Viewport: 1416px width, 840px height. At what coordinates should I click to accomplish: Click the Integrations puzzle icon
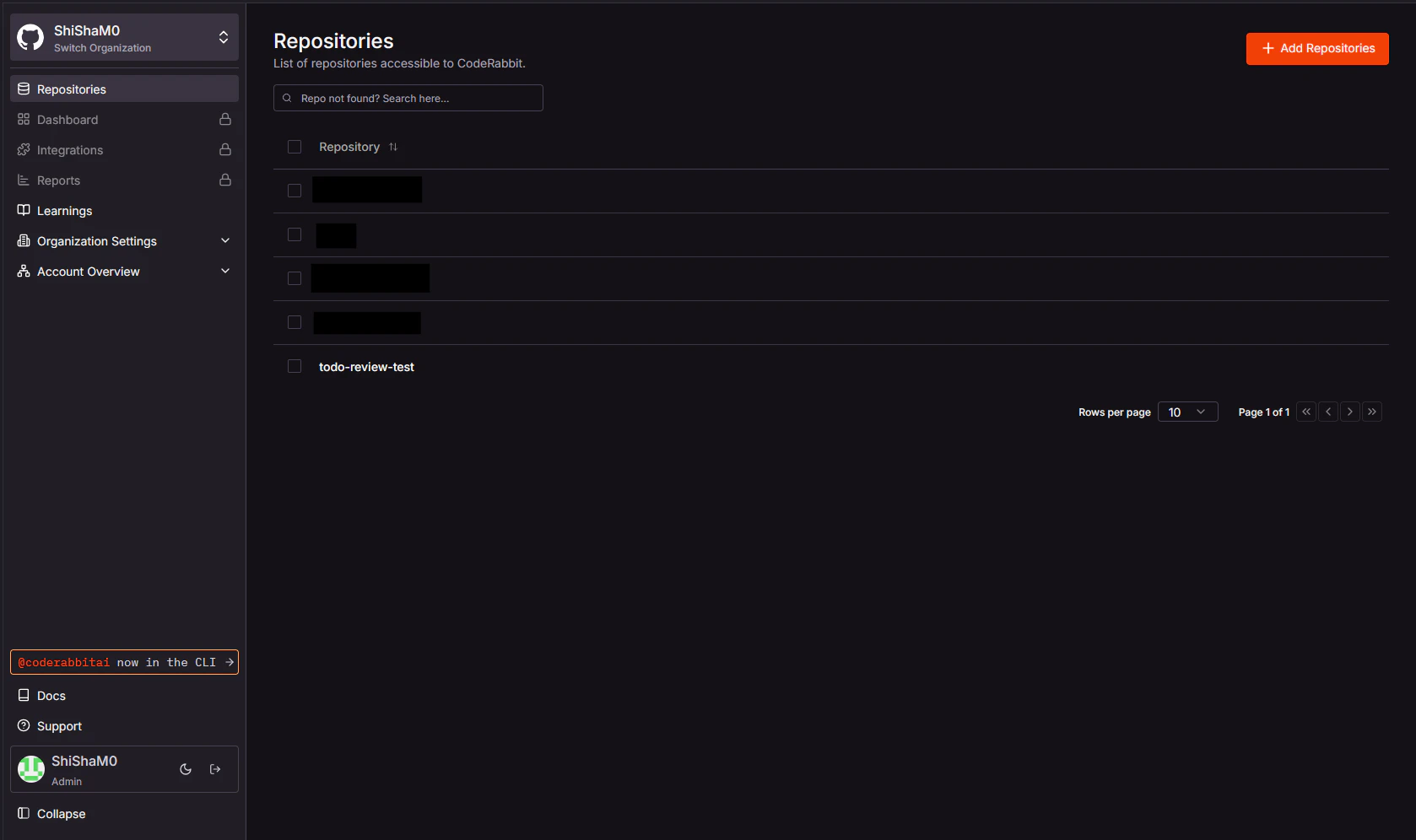pos(24,149)
